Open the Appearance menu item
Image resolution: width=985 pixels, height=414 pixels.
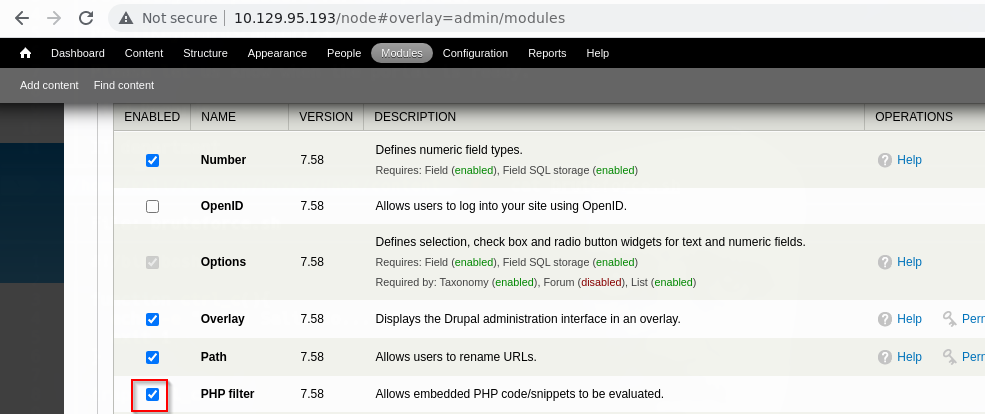click(x=277, y=53)
